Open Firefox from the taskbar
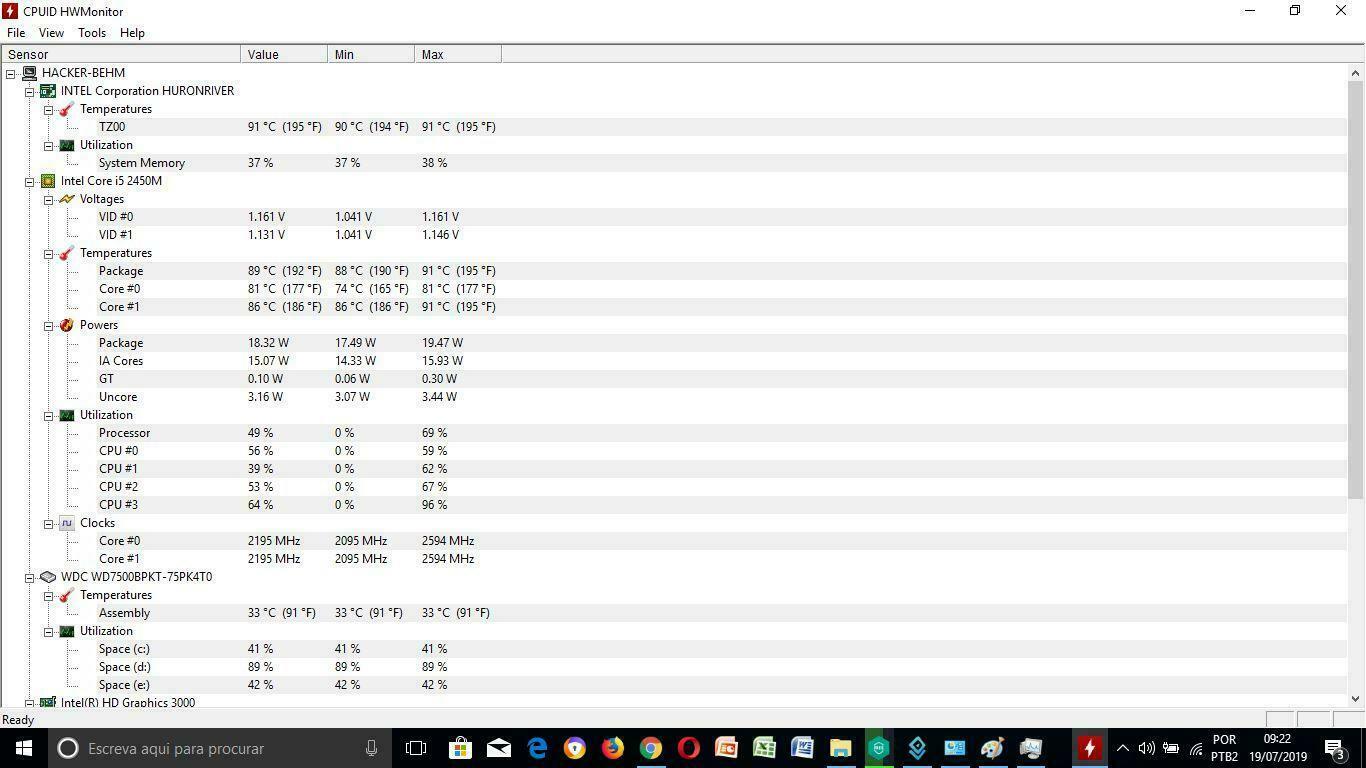Viewport: 1366px width, 768px height. 613,748
